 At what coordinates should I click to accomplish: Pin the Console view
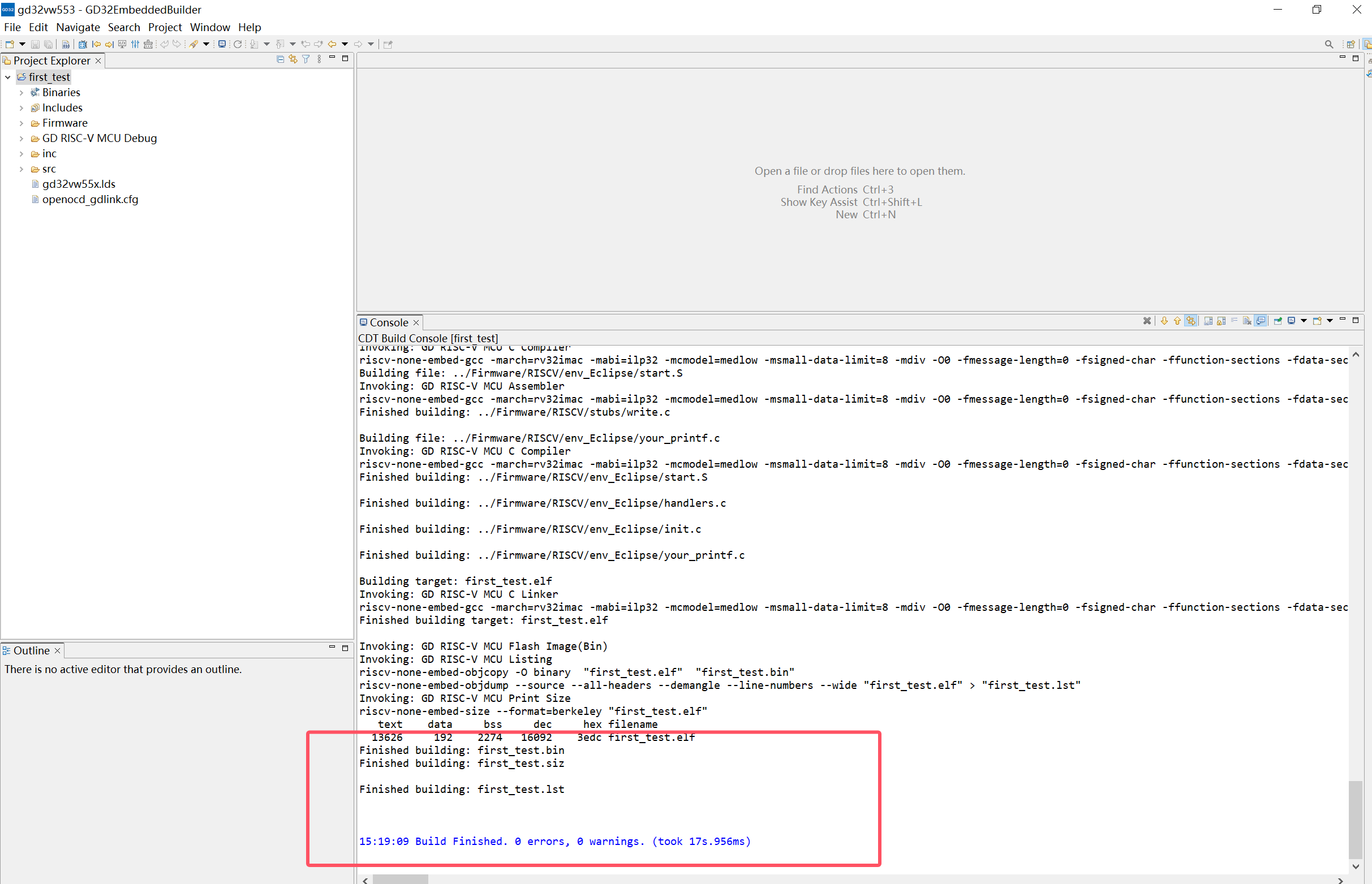pos(1278,321)
